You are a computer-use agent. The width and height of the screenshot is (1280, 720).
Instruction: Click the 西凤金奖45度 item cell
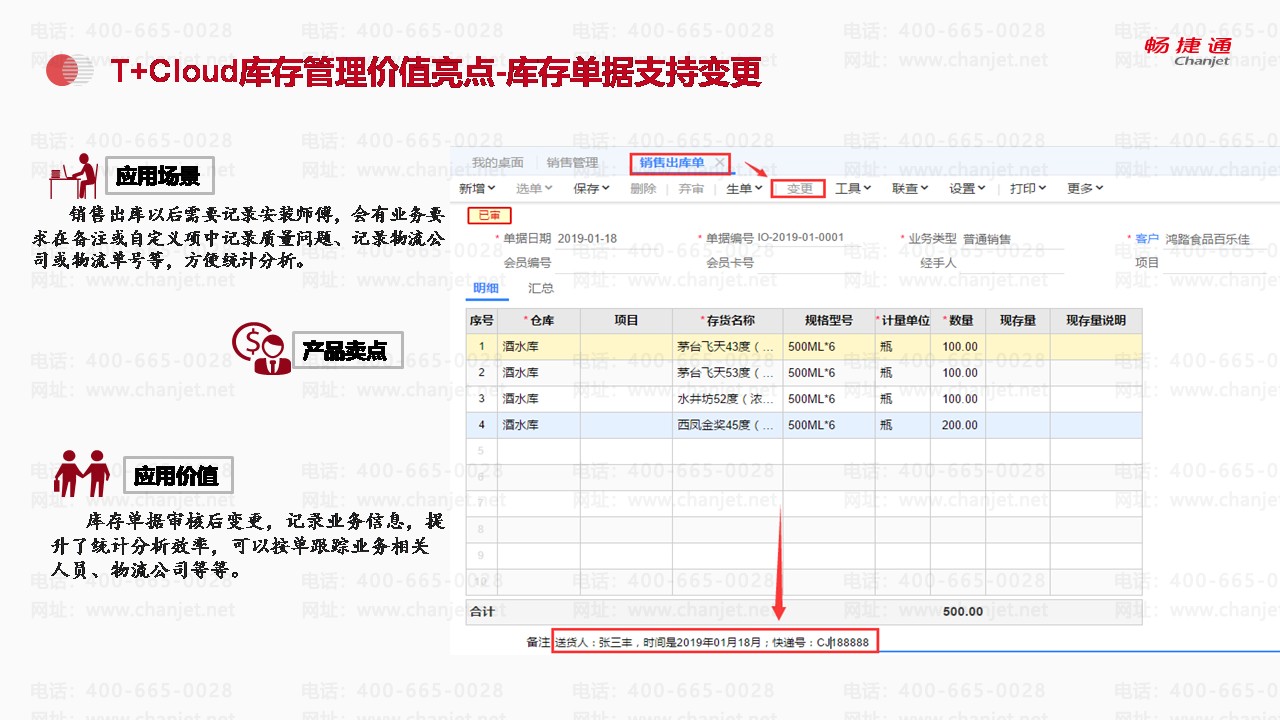click(x=727, y=425)
